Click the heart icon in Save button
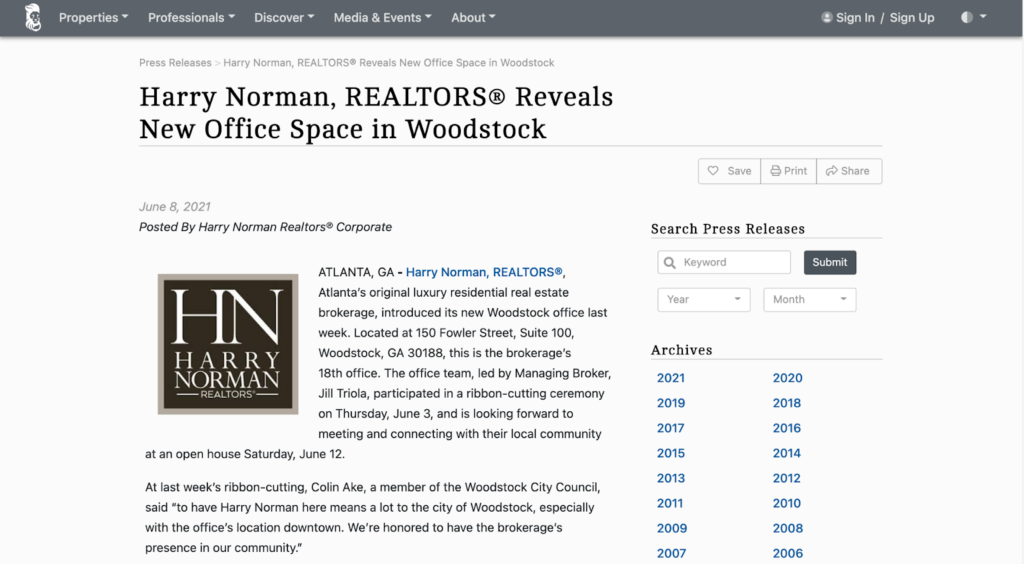The width and height of the screenshot is (1024, 564). [713, 171]
